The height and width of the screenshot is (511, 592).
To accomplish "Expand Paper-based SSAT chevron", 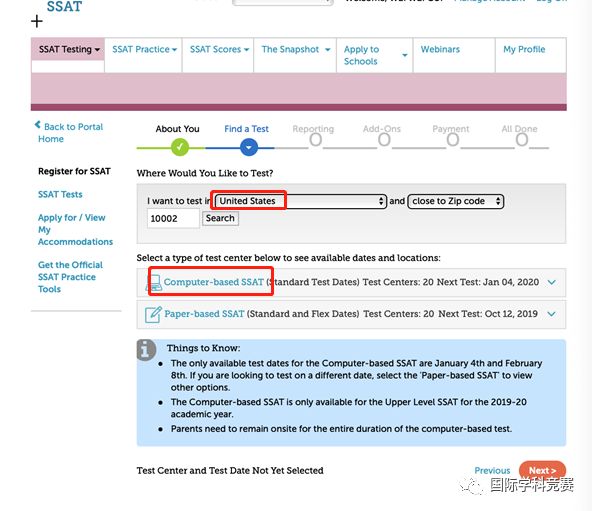I will [552, 314].
